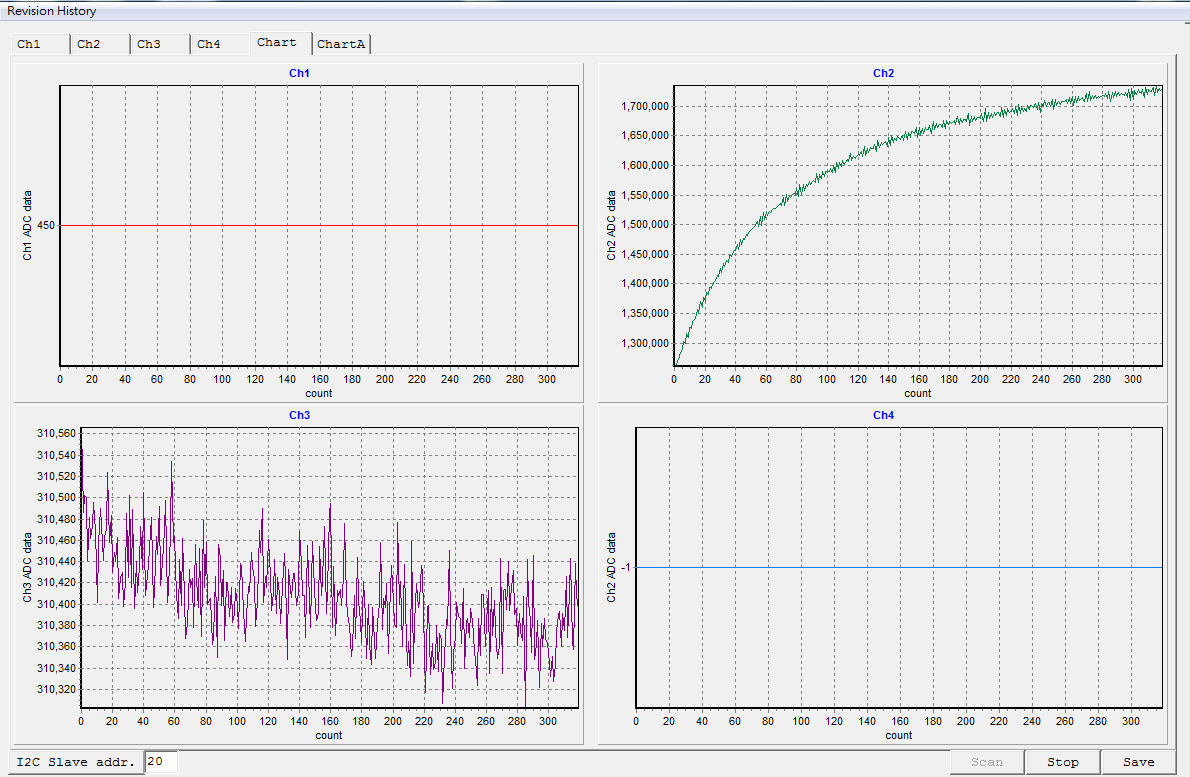The height and width of the screenshot is (777, 1190).
Task: Click the Revision History title text
Action: (x=52, y=11)
